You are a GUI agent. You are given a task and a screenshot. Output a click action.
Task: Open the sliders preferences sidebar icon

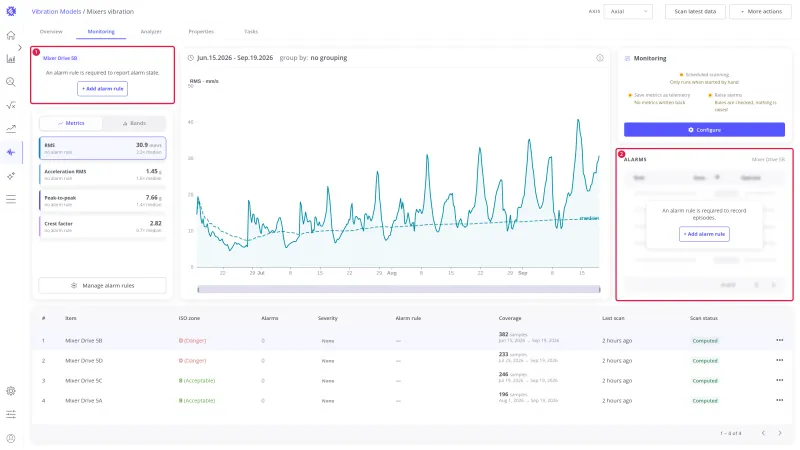11,414
